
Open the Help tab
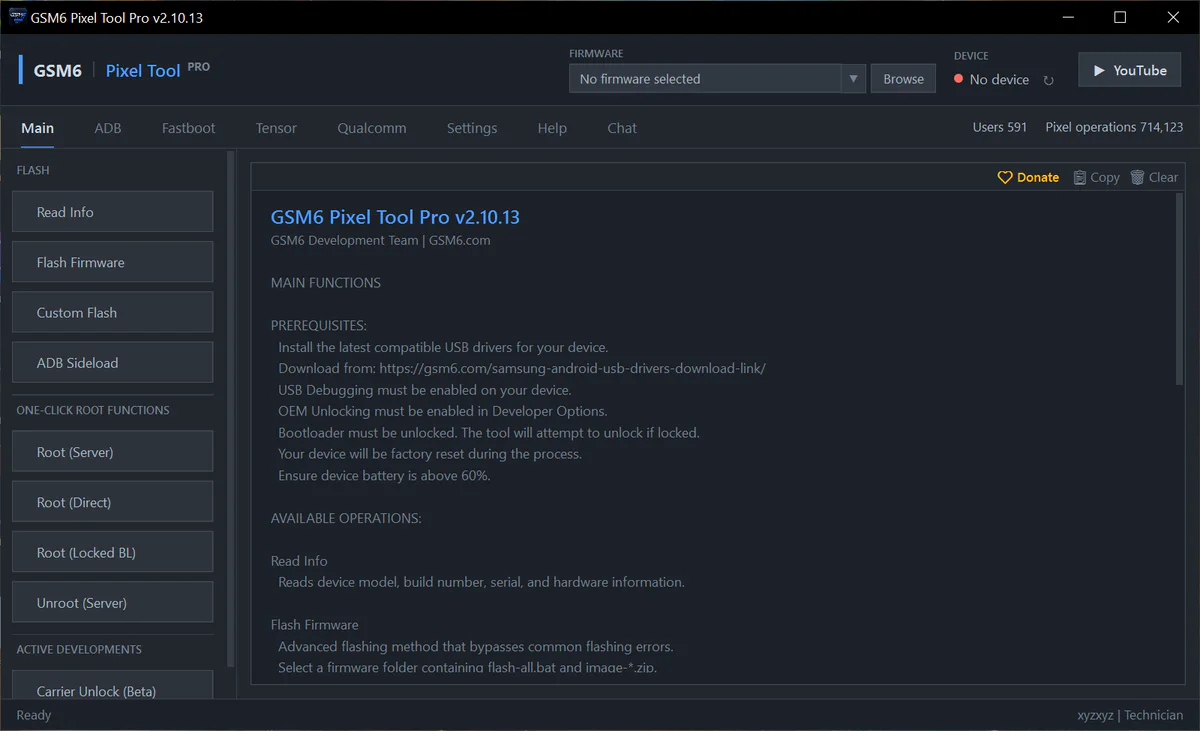pos(552,128)
